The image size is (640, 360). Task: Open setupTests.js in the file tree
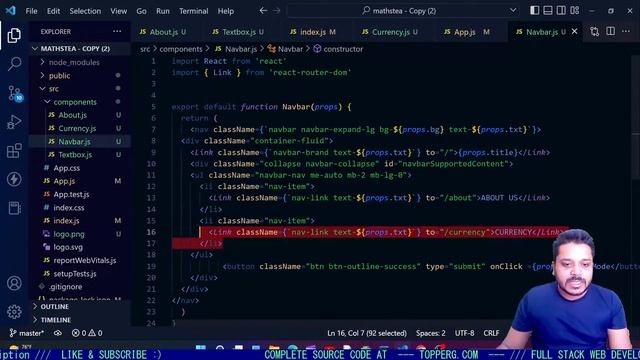75,273
